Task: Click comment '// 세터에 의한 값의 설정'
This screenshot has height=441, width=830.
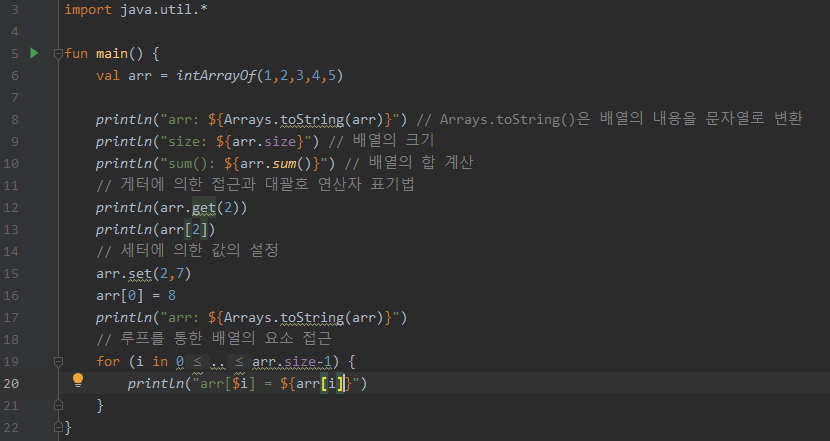Action: click(187, 250)
